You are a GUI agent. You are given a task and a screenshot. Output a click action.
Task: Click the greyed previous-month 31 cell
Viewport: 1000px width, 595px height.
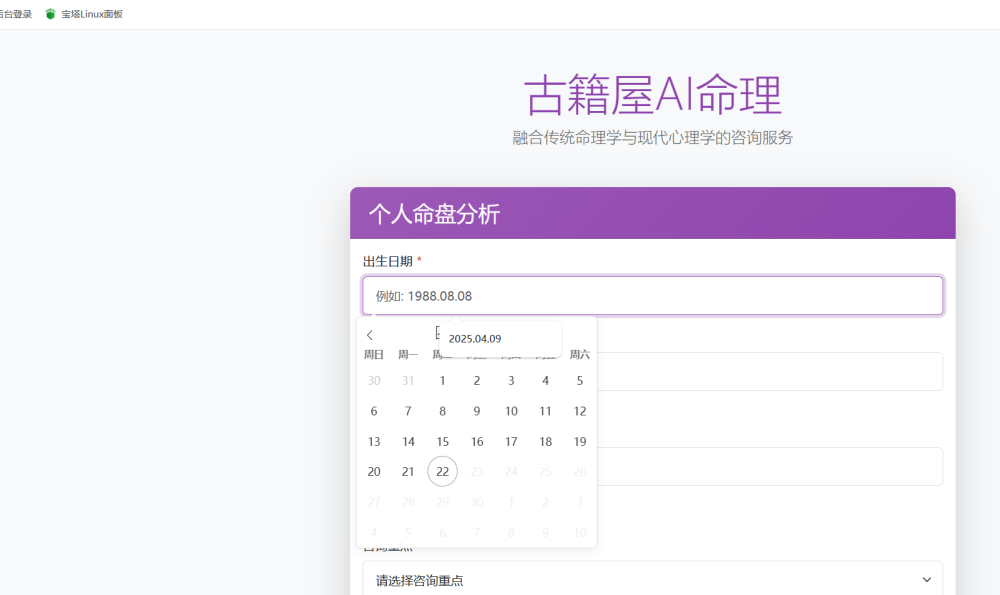[x=408, y=380]
